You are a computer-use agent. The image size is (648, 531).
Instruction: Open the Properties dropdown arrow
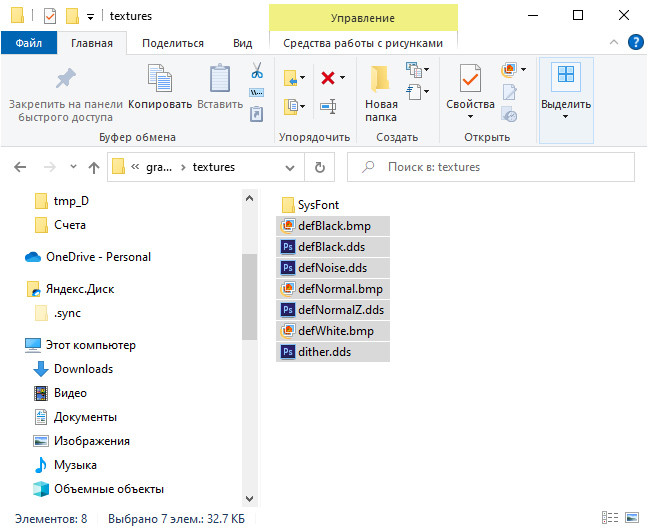click(470, 117)
